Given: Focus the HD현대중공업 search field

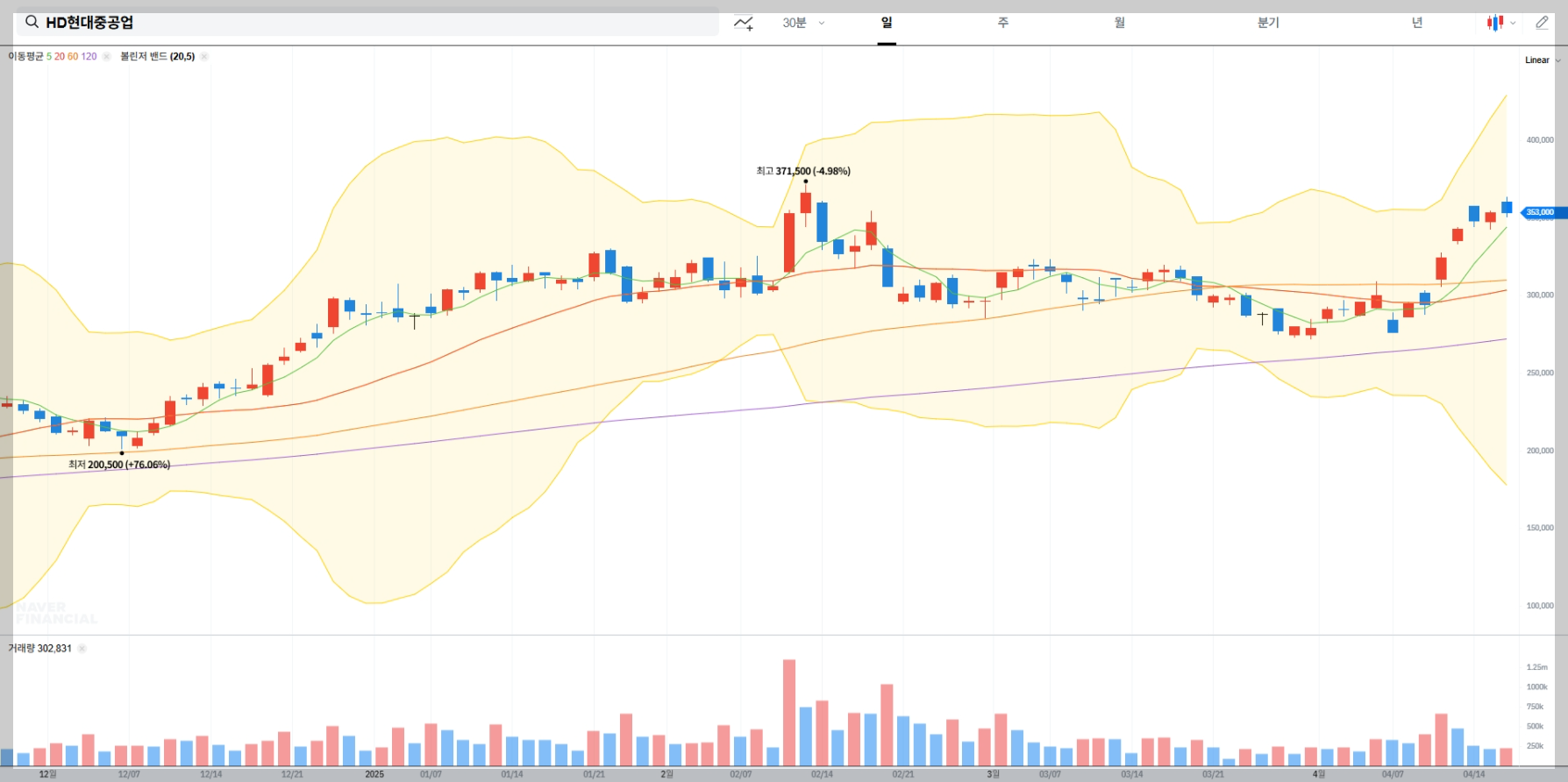Looking at the screenshot, I should pos(368,23).
